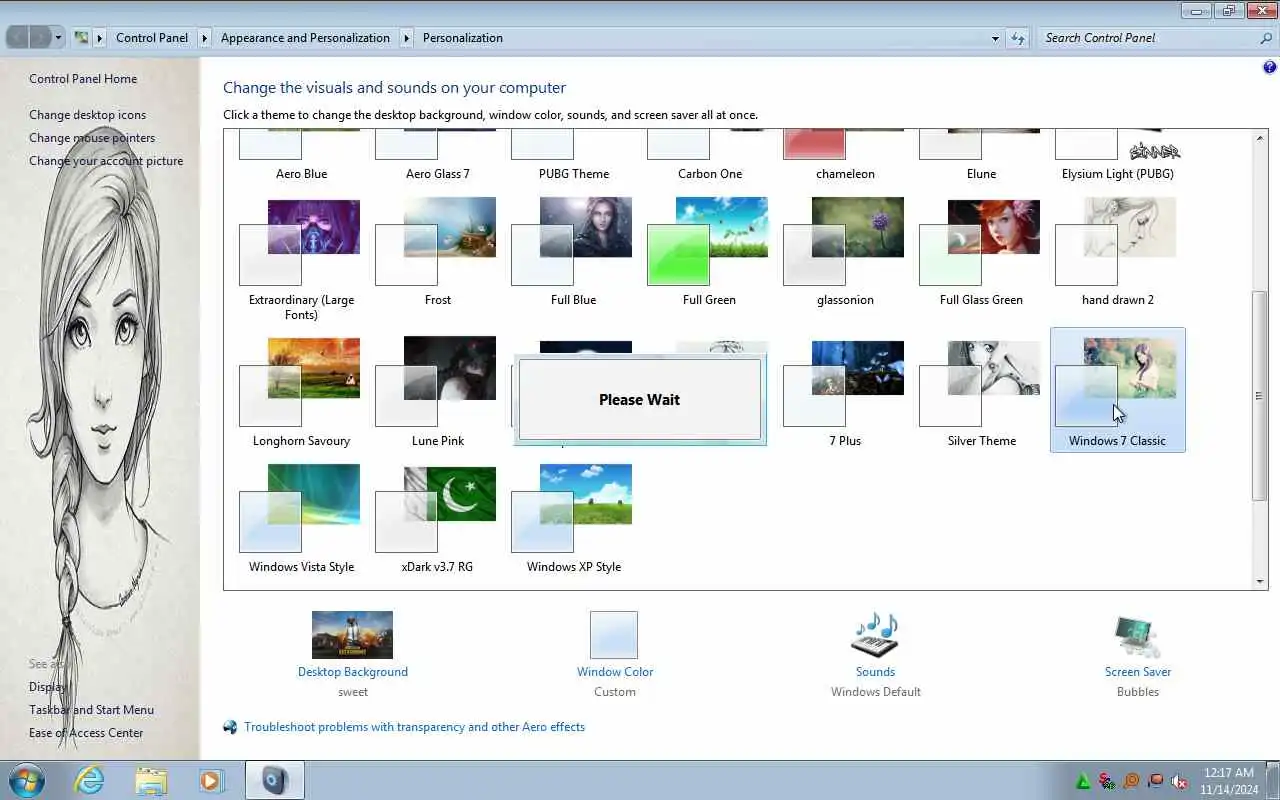Open the address bar history dropdown
This screenshot has width=1280, height=800.
click(995, 38)
